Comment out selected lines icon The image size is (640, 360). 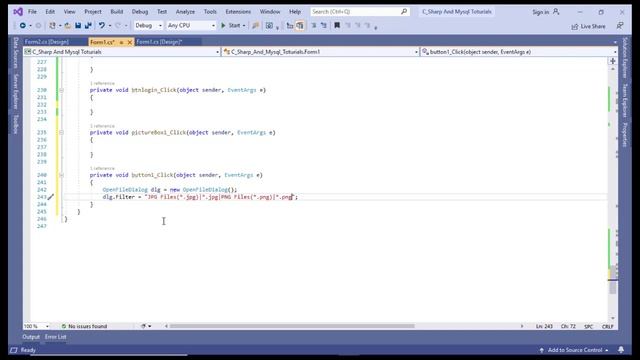point(314,26)
